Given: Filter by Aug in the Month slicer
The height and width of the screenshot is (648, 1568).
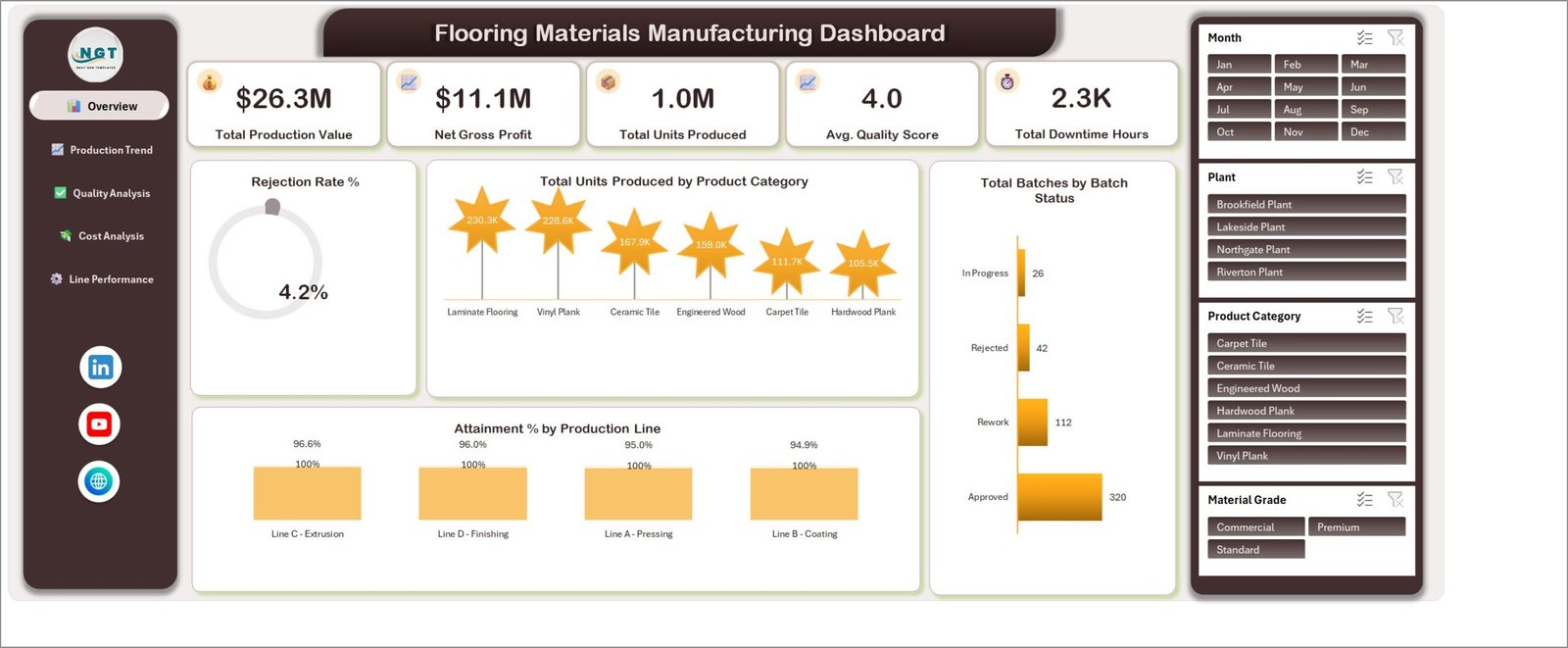Looking at the screenshot, I should click(1306, 110).
